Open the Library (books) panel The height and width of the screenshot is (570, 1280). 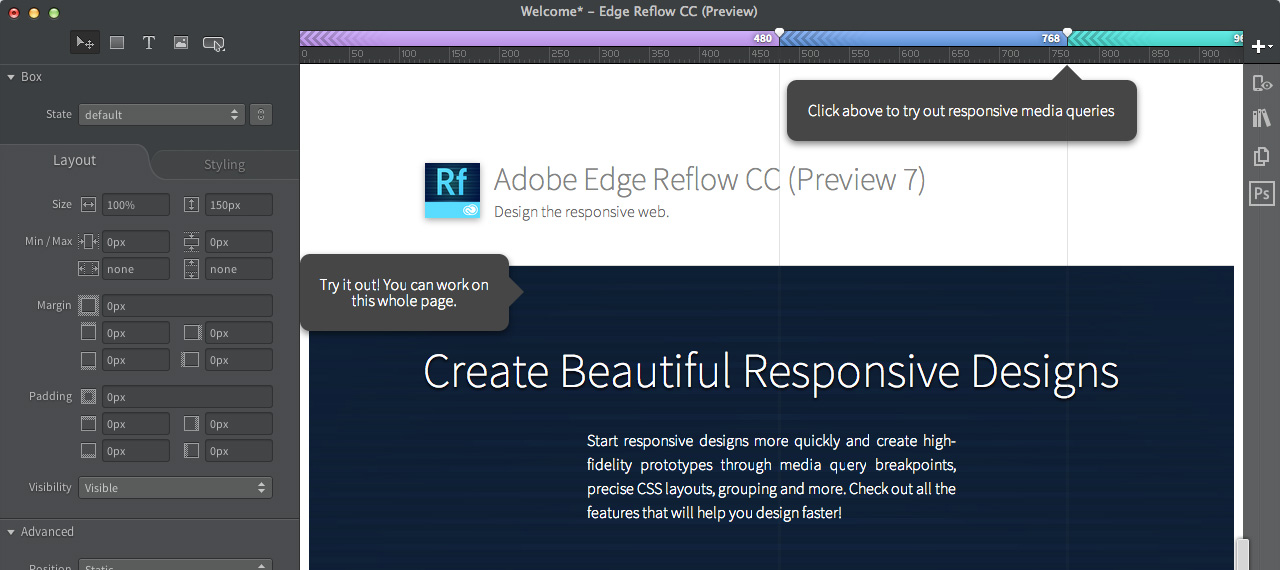[x=1262, y=119]
